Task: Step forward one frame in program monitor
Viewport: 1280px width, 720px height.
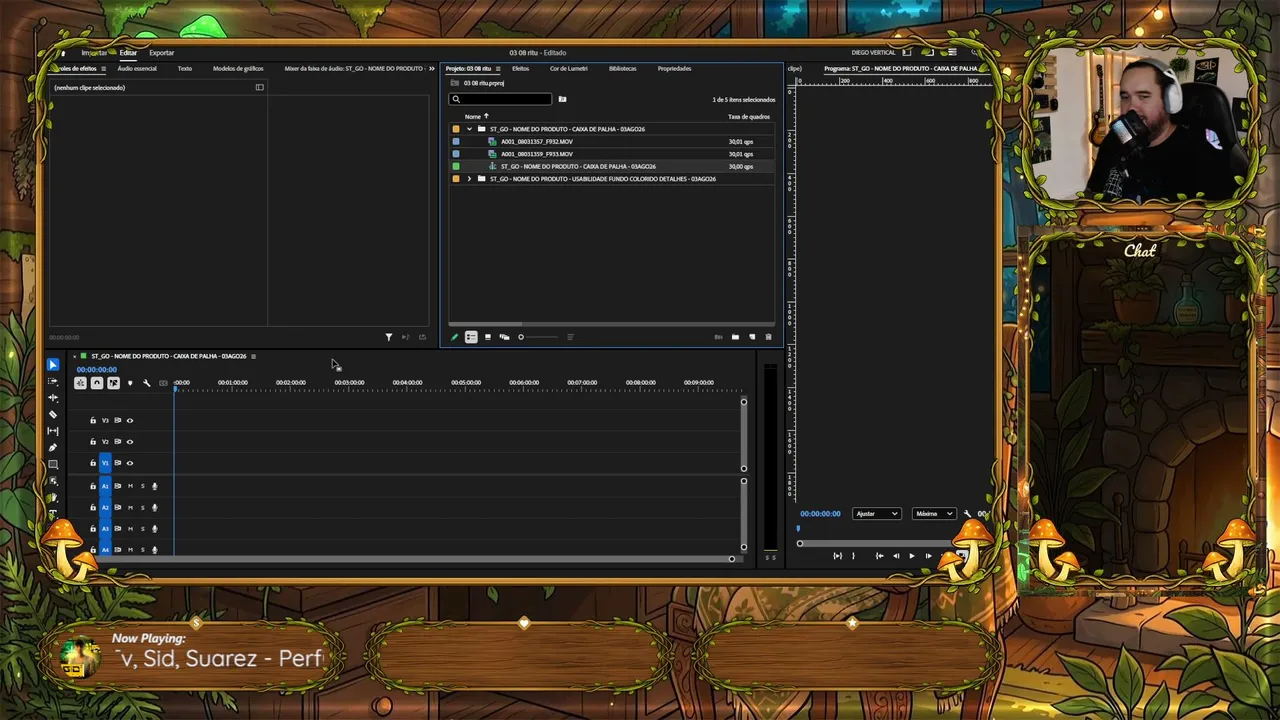Action: point(928,556)
